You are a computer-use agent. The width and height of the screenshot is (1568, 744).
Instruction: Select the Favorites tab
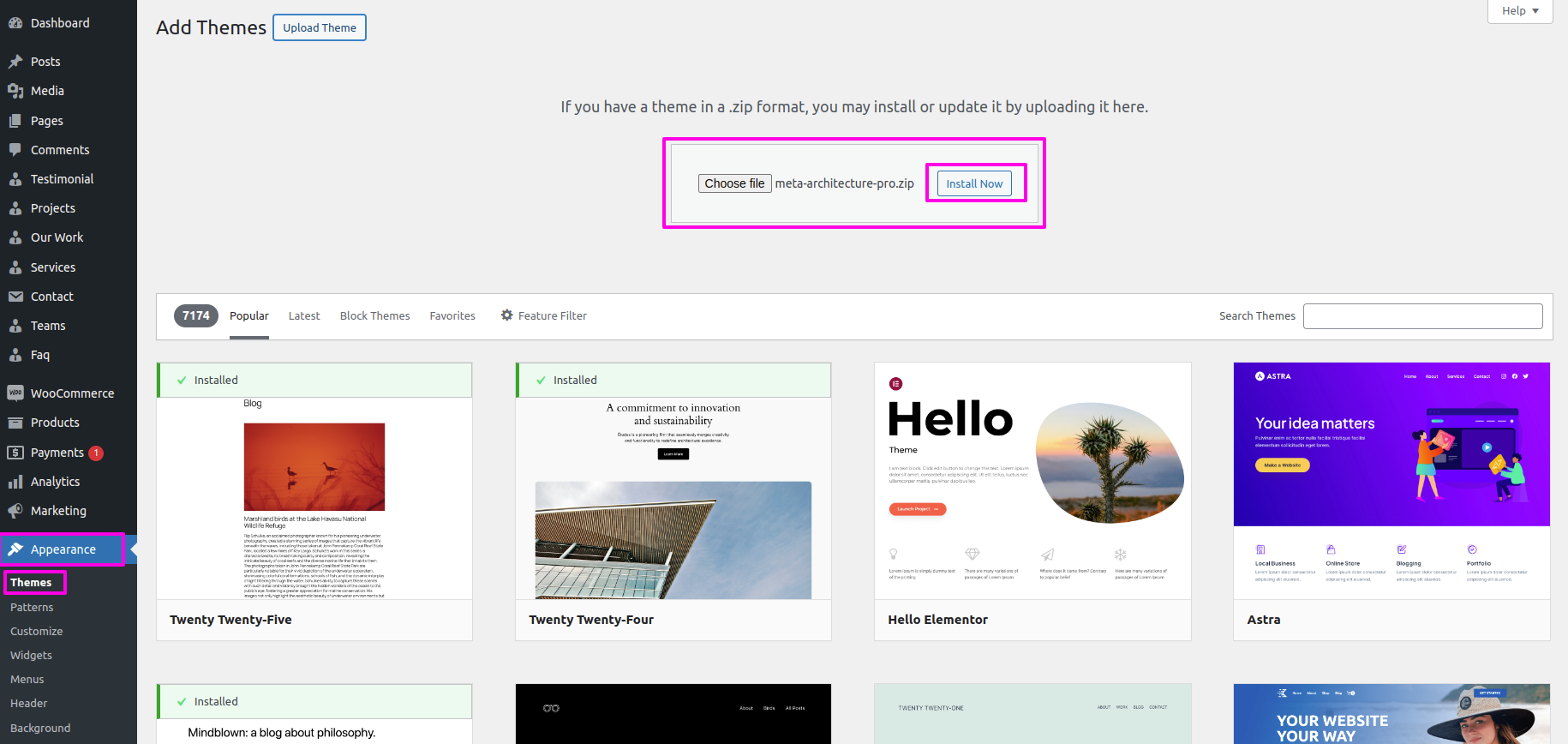click(x=452, y=316)
